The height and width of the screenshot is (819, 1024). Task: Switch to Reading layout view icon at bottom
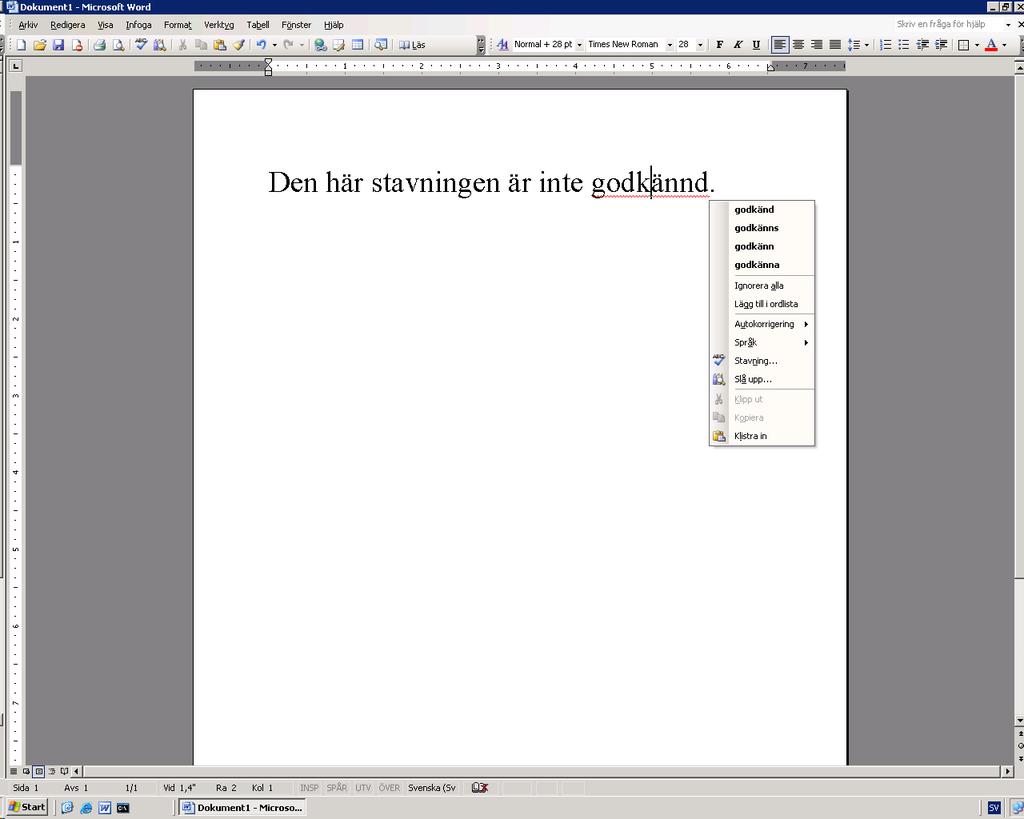click(x=64, y=771)
